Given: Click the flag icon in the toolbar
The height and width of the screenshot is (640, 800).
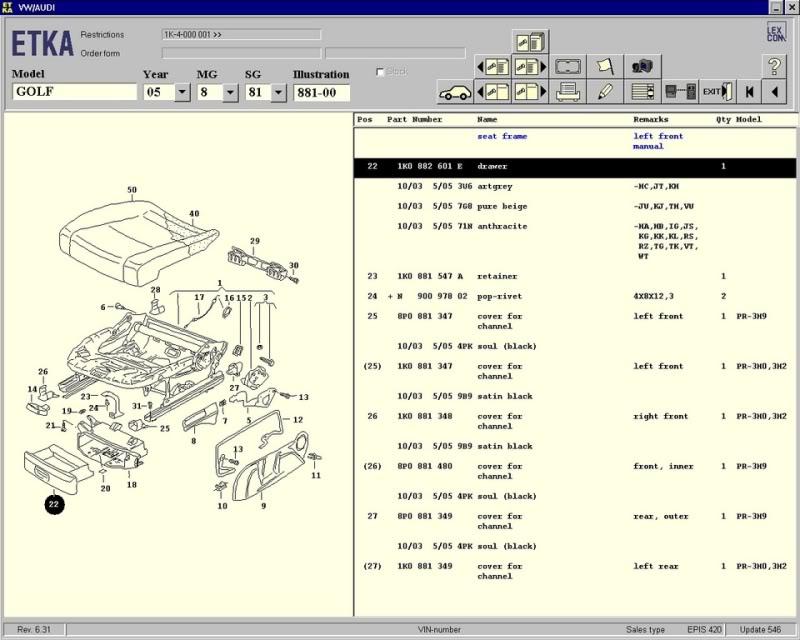Looking at the screenshot, I should click(x=605, y=66).
